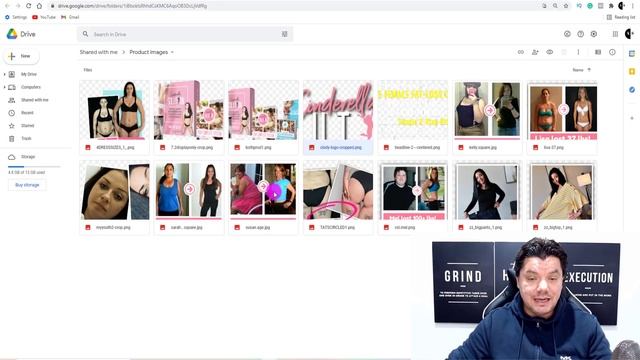The image size is (640, 360).
Task: Toggle the Name sort column
Action: pos(578,70)
